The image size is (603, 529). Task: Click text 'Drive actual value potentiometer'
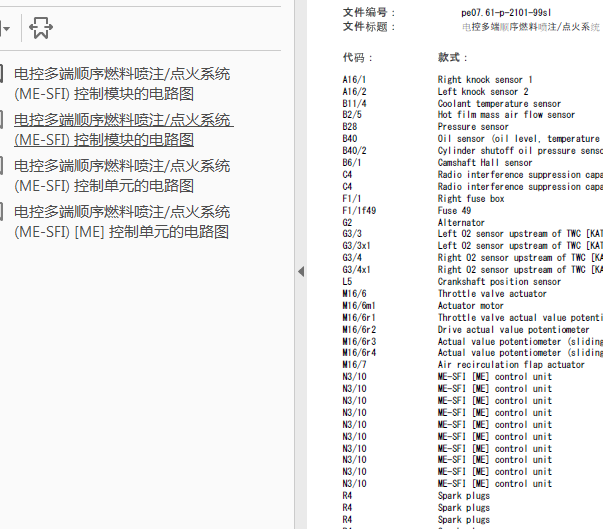[x=513, y=329]
